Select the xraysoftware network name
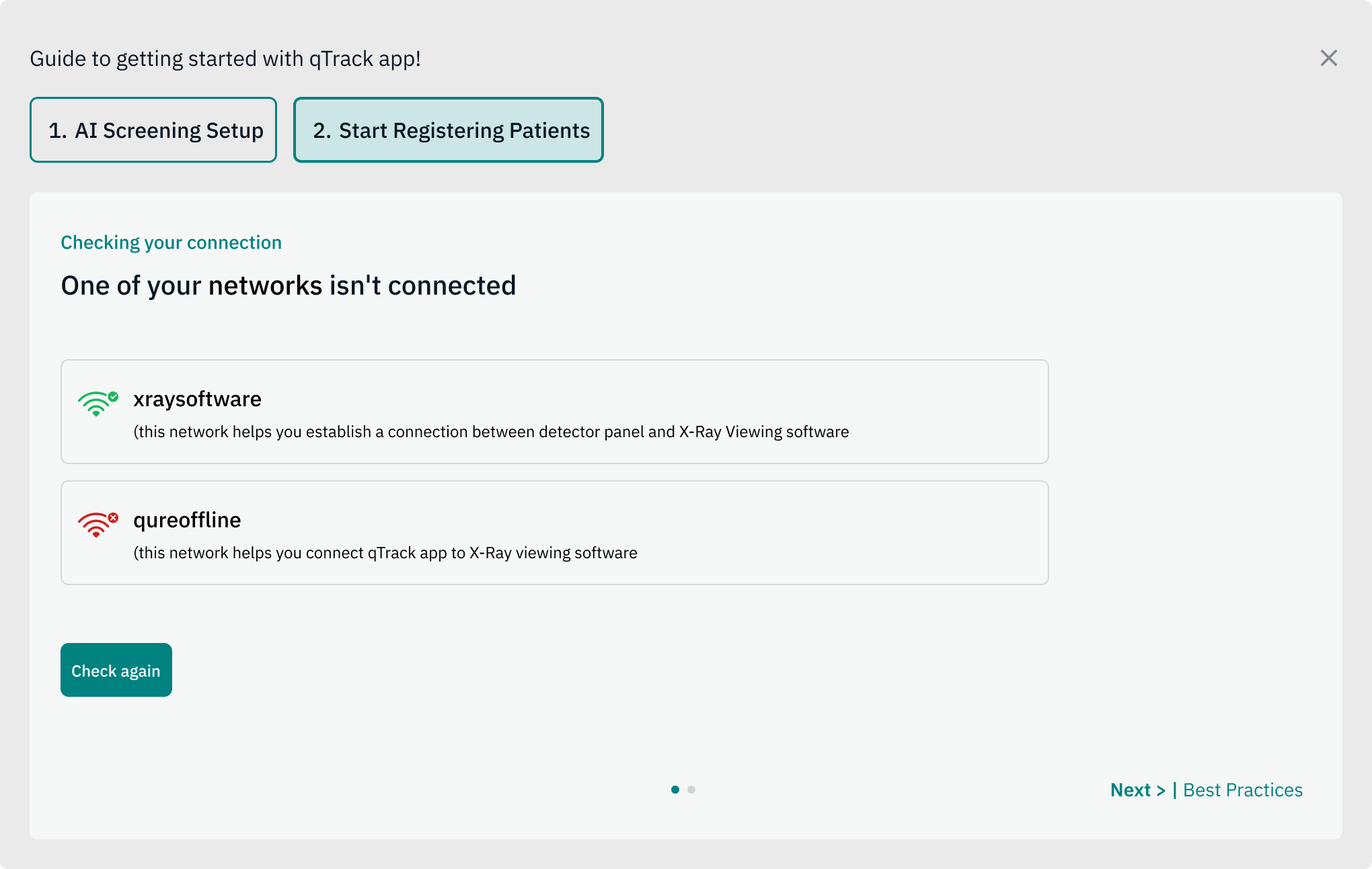Image resolution: width=1372 pixels, height=869 pixels. (197, 399)
